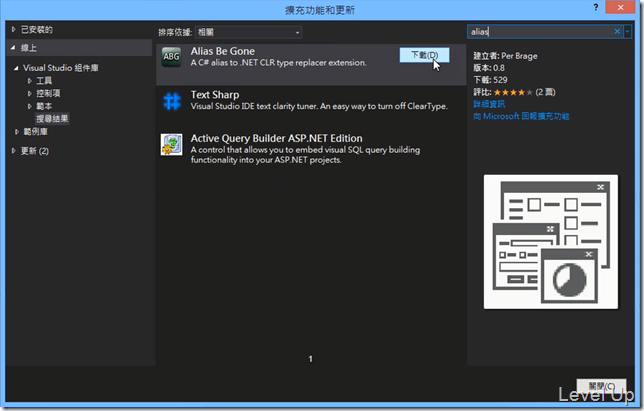Expand the 範本 templates node

[x=30, y=106]
